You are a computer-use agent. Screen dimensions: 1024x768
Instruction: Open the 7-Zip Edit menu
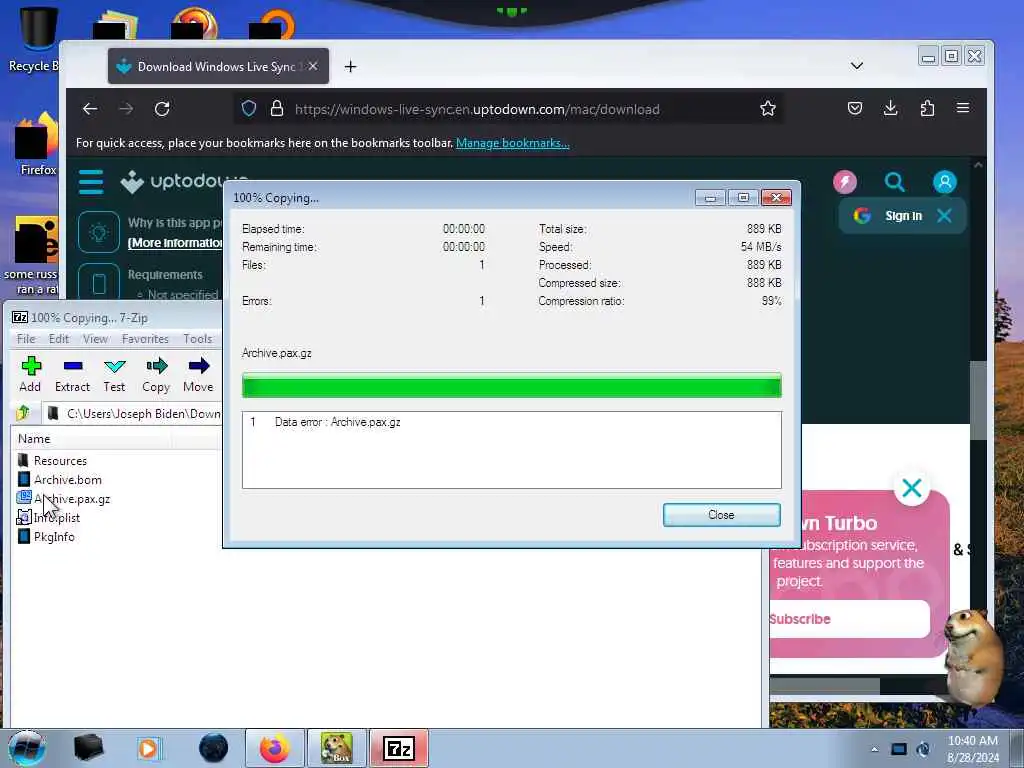click(59, 338)
